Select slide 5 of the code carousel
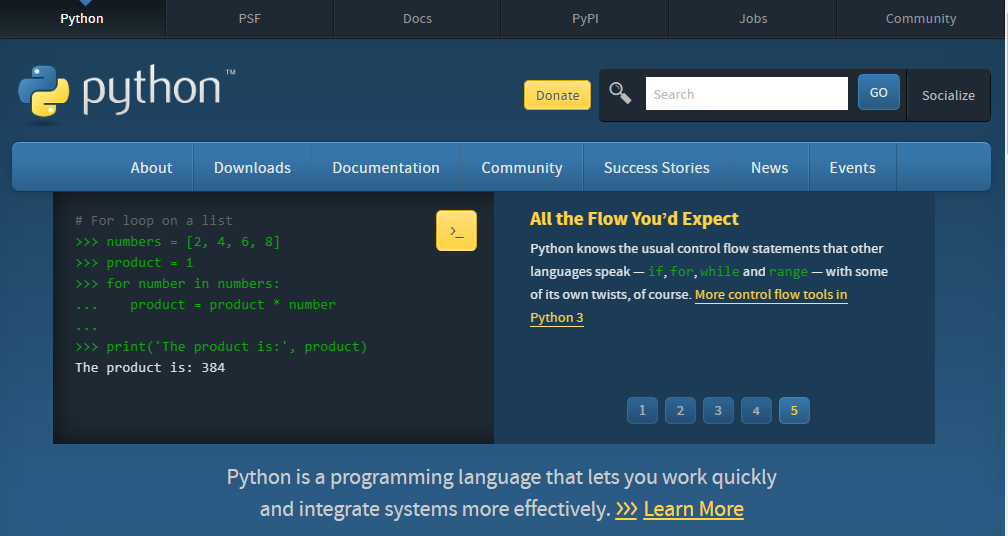This screenshot has width=1008, height=536. click(794, 410)
